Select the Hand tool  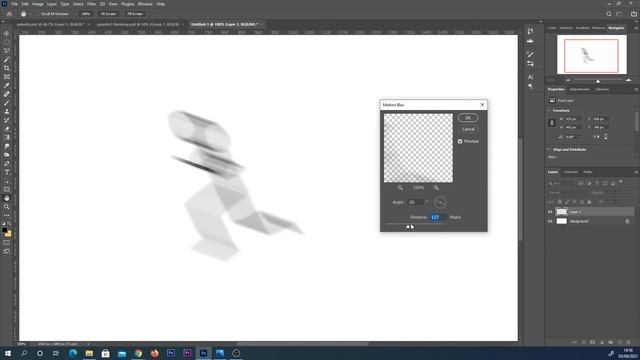(x=7, y=198)
